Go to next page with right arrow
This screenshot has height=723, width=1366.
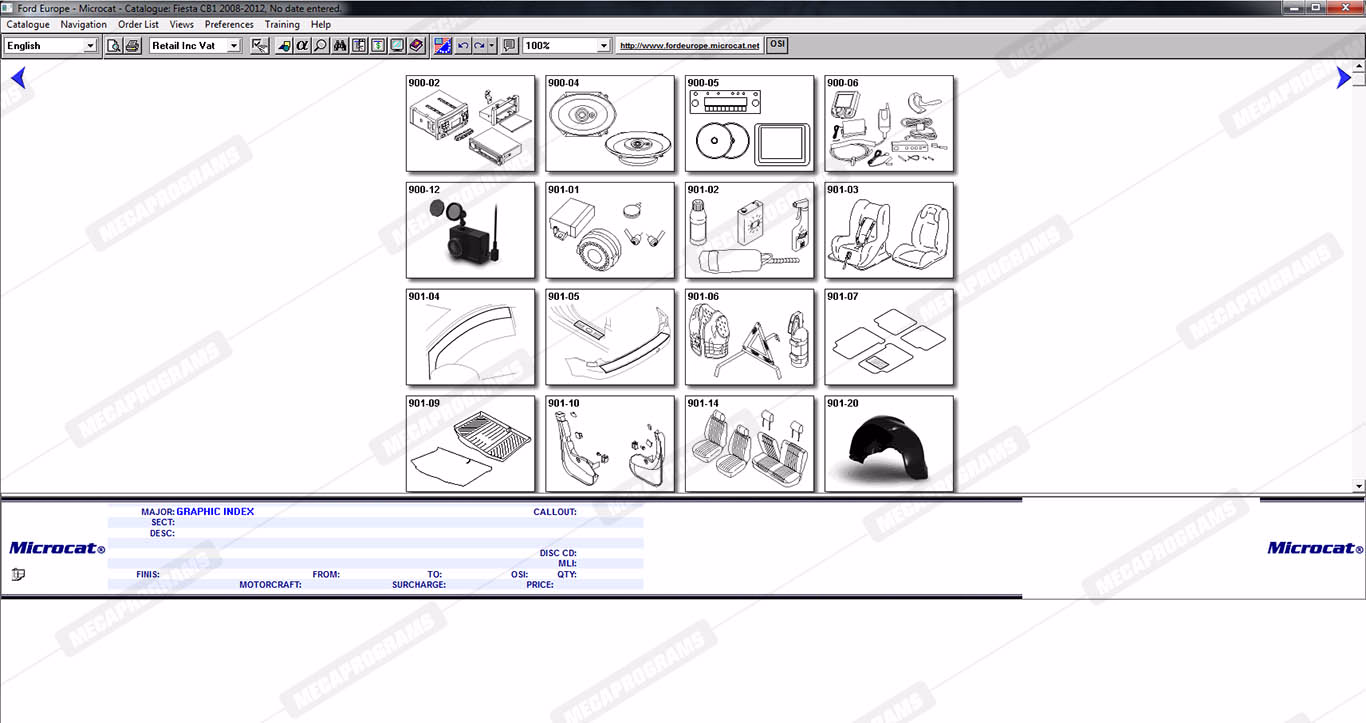point(1343,78)
